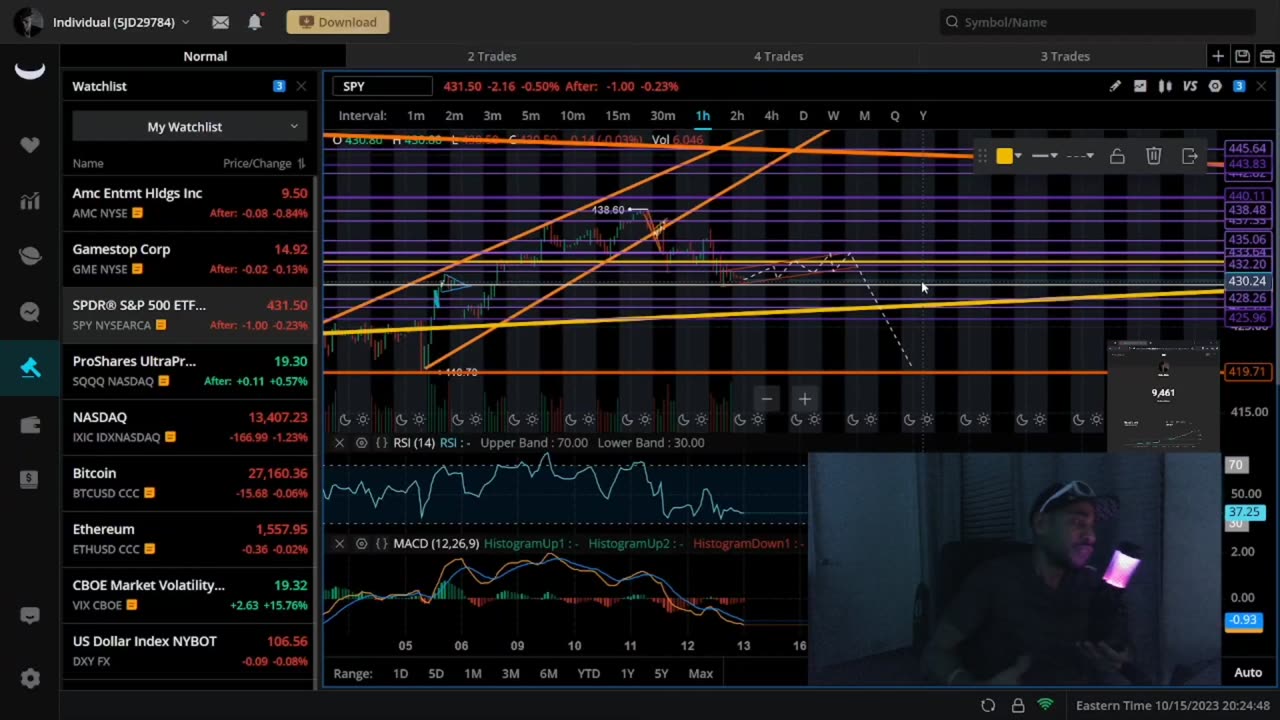The height and width of the screenshot is (720, 1280).
Task: Add a new layout with plus icon
Action: click(x=1217, y=56)
